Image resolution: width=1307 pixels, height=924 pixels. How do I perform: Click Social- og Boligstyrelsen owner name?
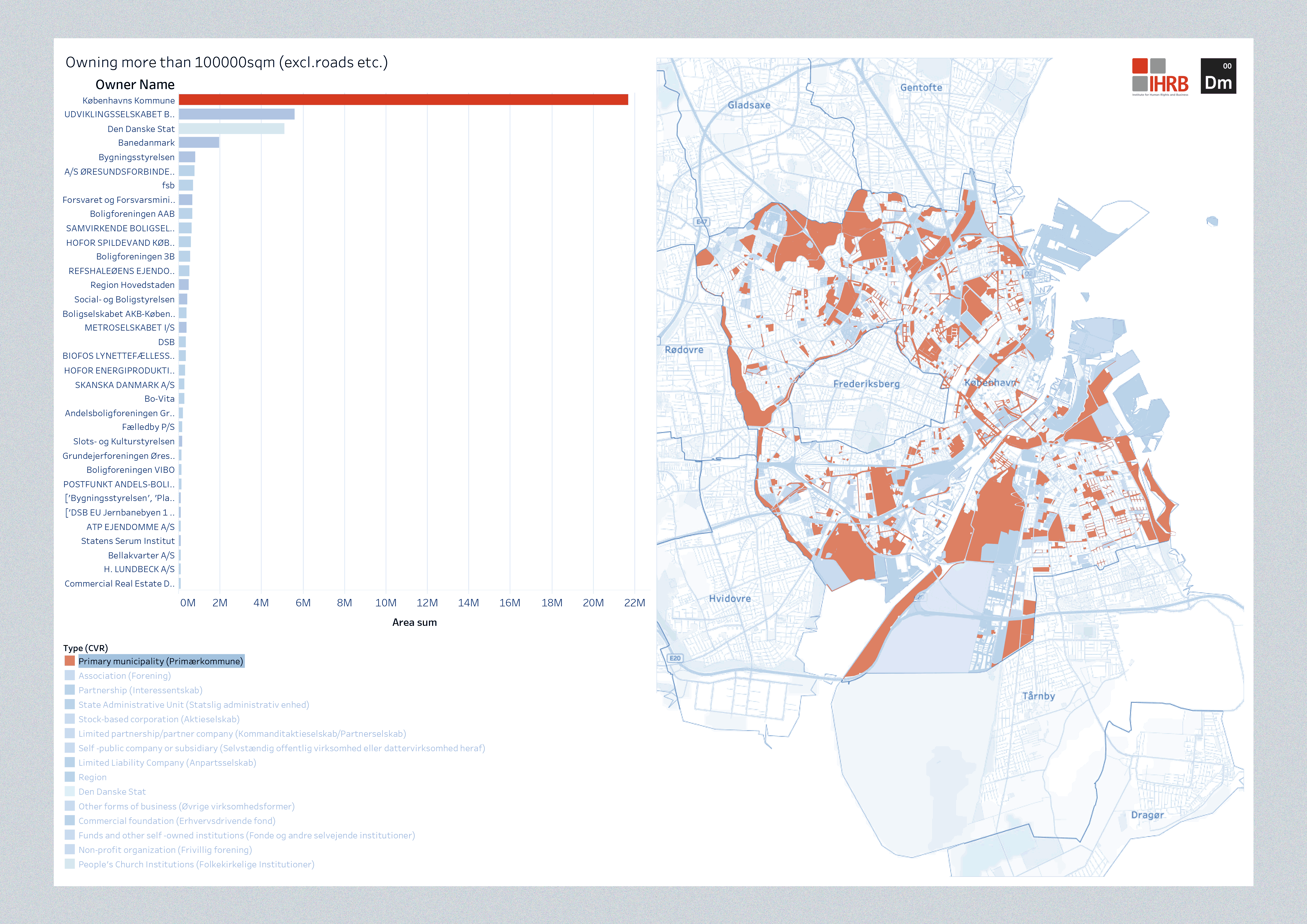[x=125, y=299]
